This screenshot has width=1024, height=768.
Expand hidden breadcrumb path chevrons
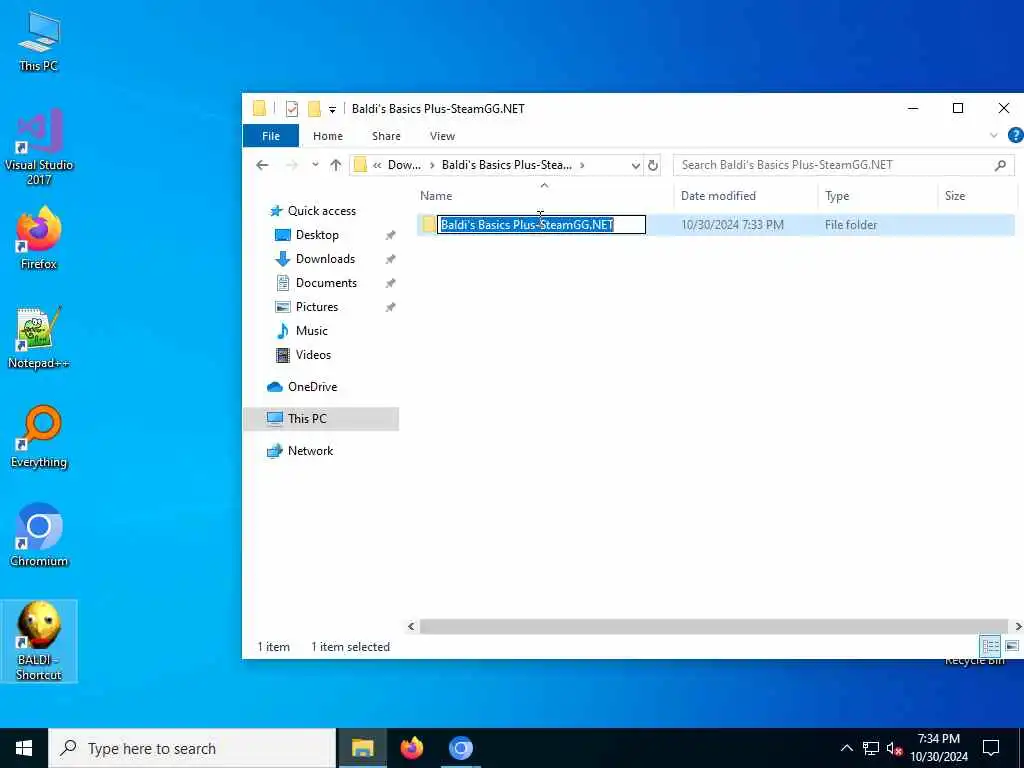coord(377,165)
